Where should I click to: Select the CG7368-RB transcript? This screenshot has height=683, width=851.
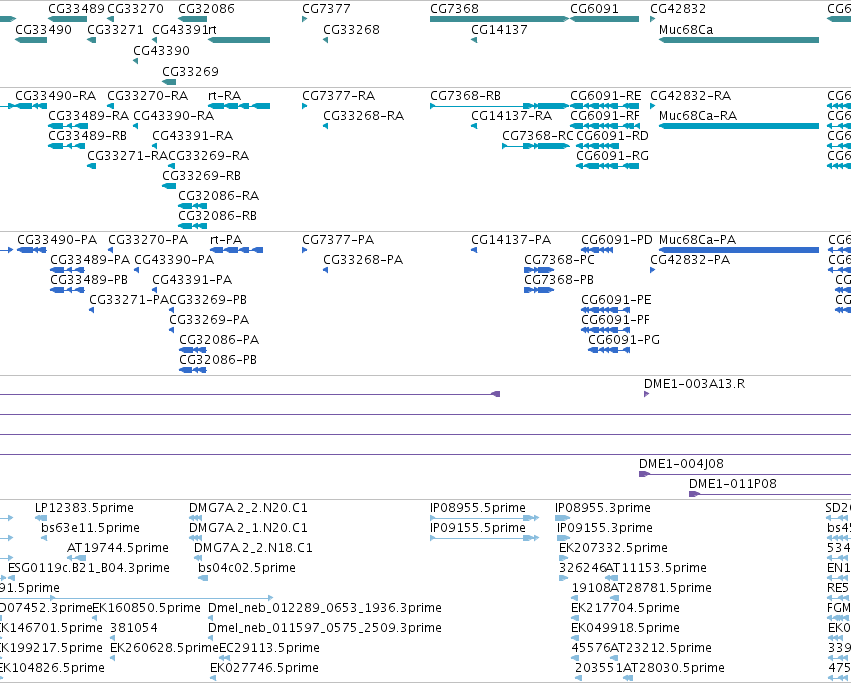pyautogui.click(x=499, y=106)
